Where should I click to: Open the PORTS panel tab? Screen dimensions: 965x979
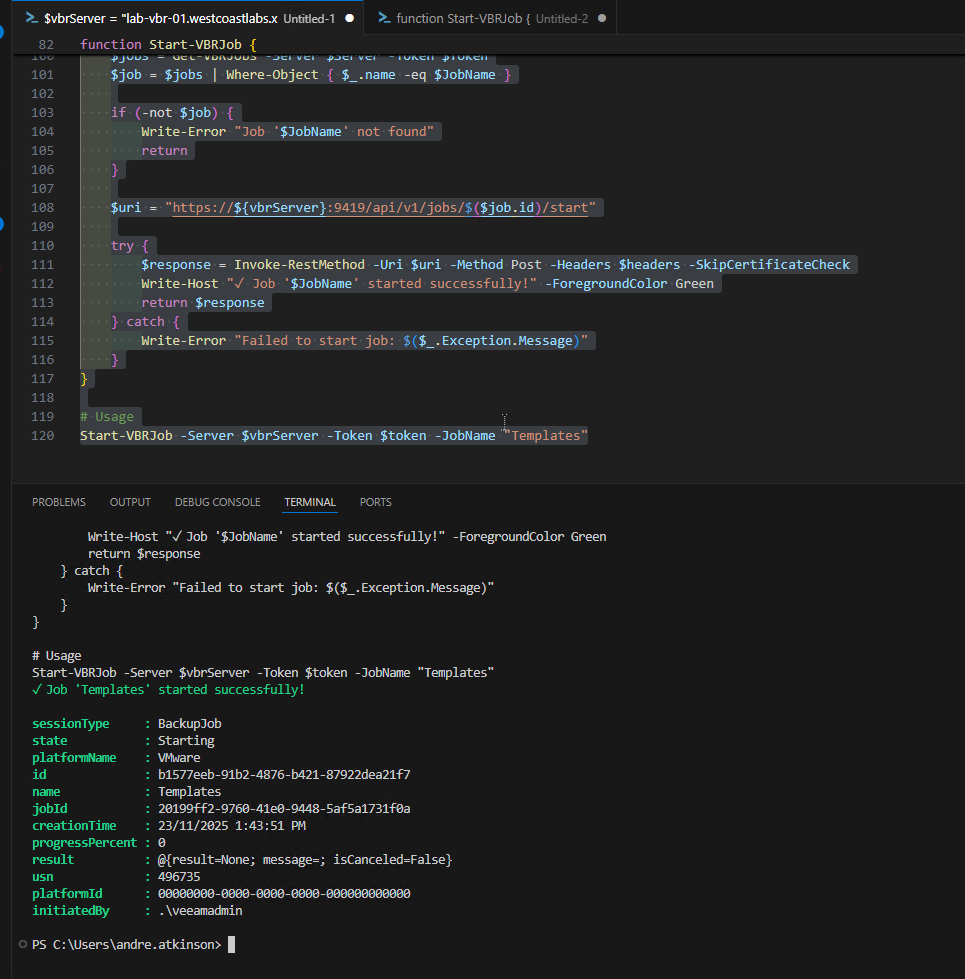(376, 502)
